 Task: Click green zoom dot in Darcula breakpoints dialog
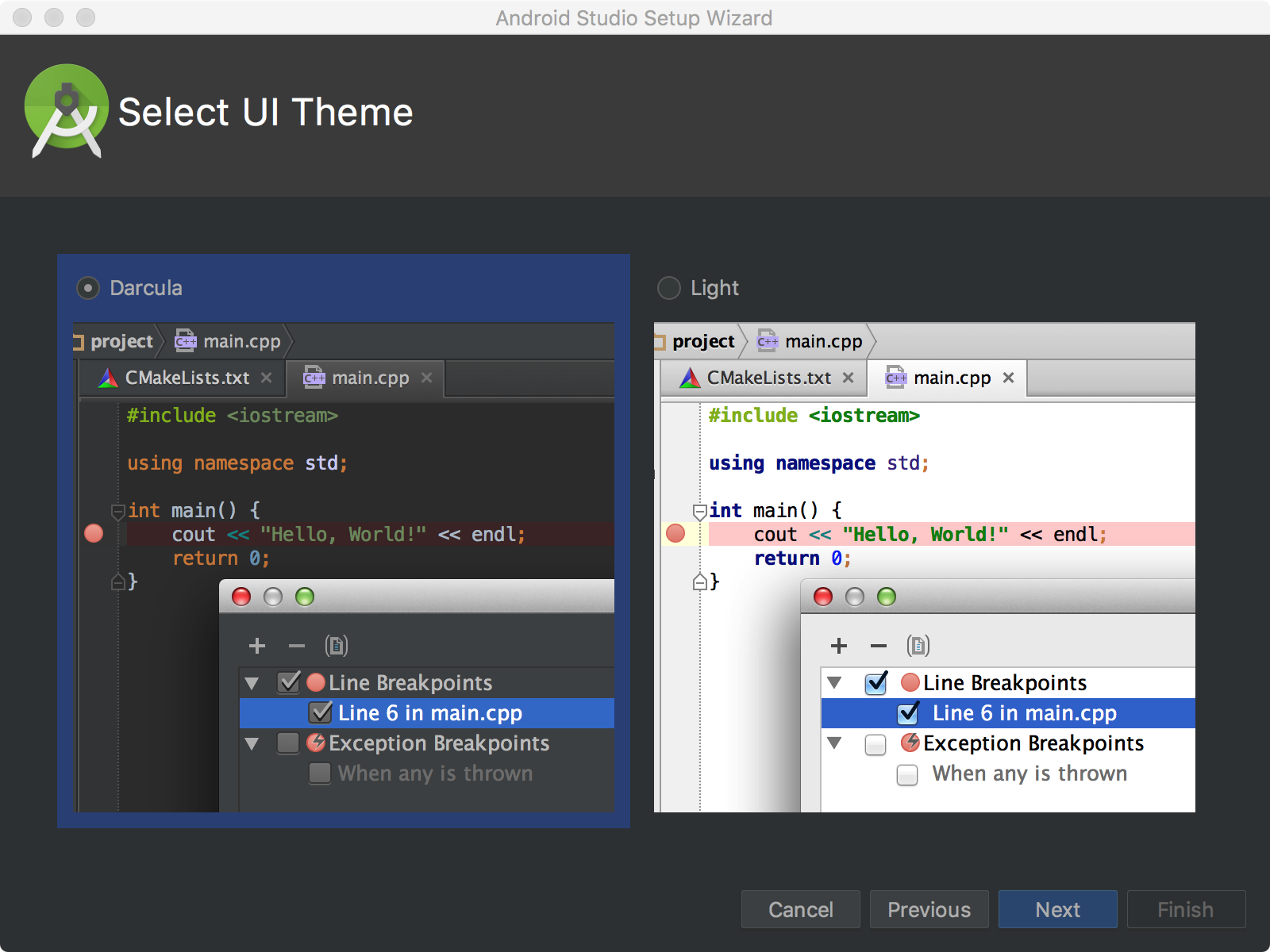click(305, 597)
